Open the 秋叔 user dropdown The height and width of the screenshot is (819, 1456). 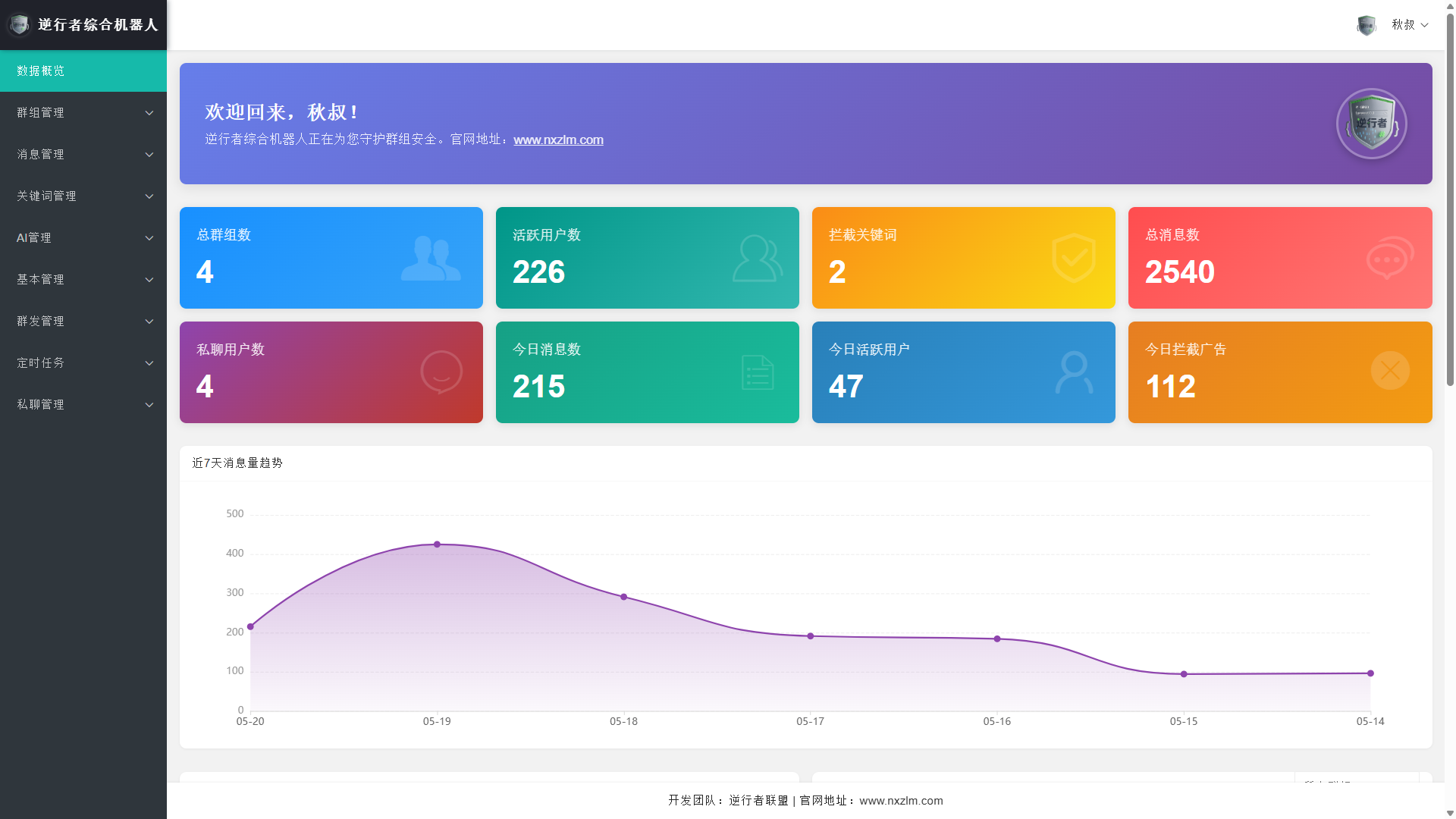pyautogui.click(x=1410, y=25)
